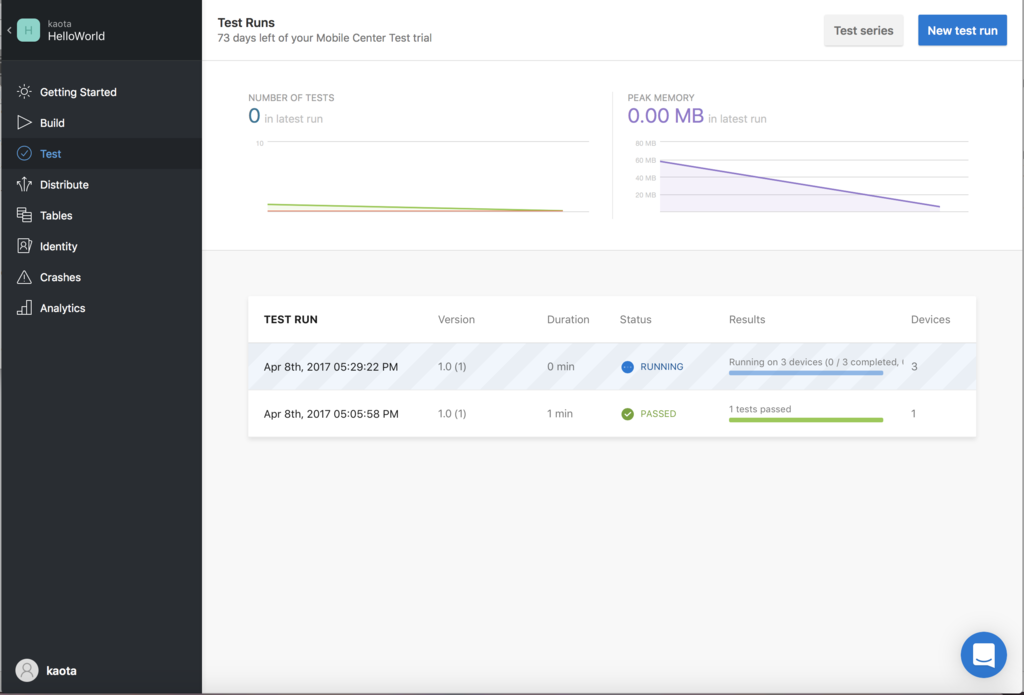The image size is (1024, 695).
Task: Click the Test Runs page title
Action: [246, 23]
